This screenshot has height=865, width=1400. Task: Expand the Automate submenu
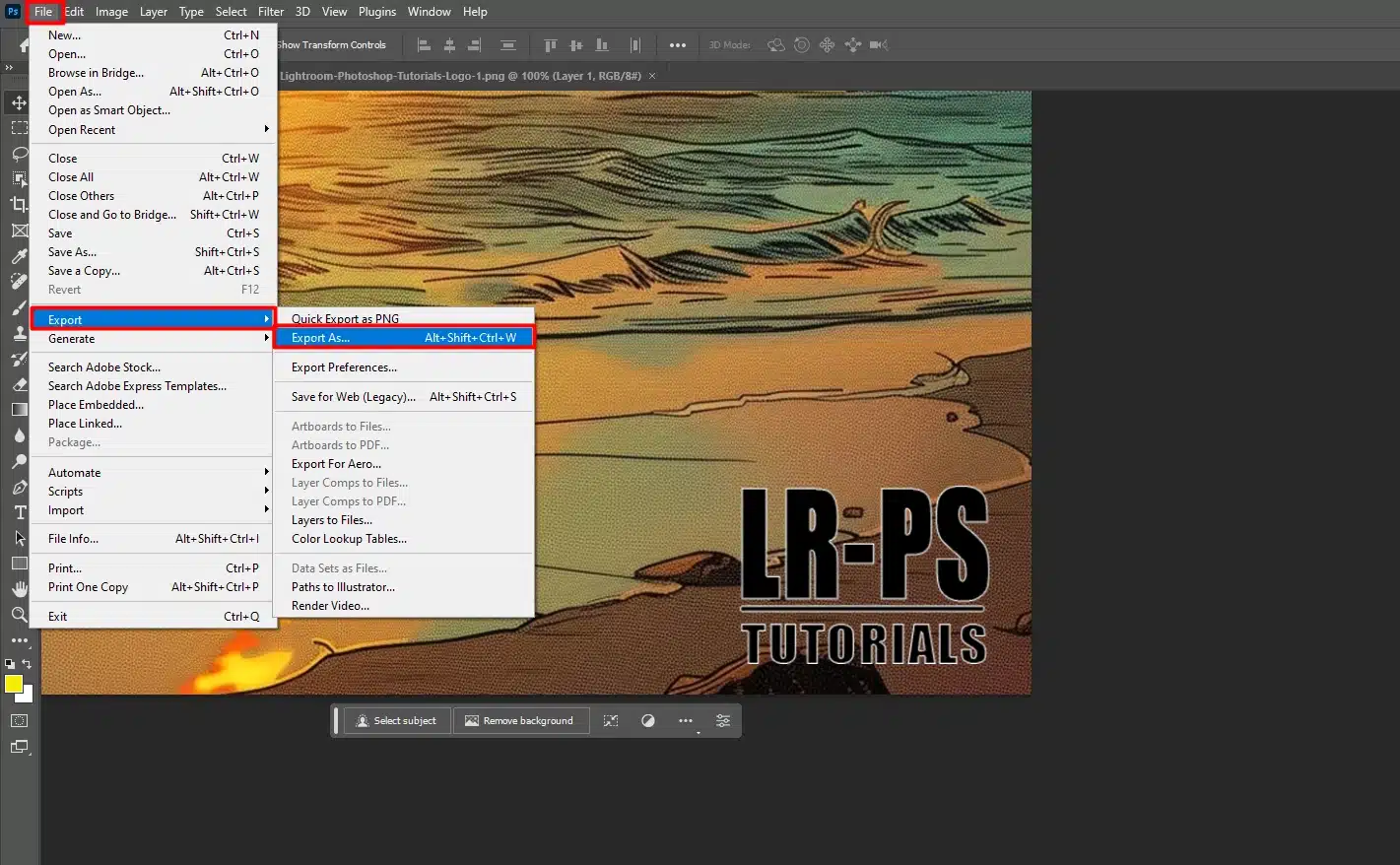[x=154, y=473]
